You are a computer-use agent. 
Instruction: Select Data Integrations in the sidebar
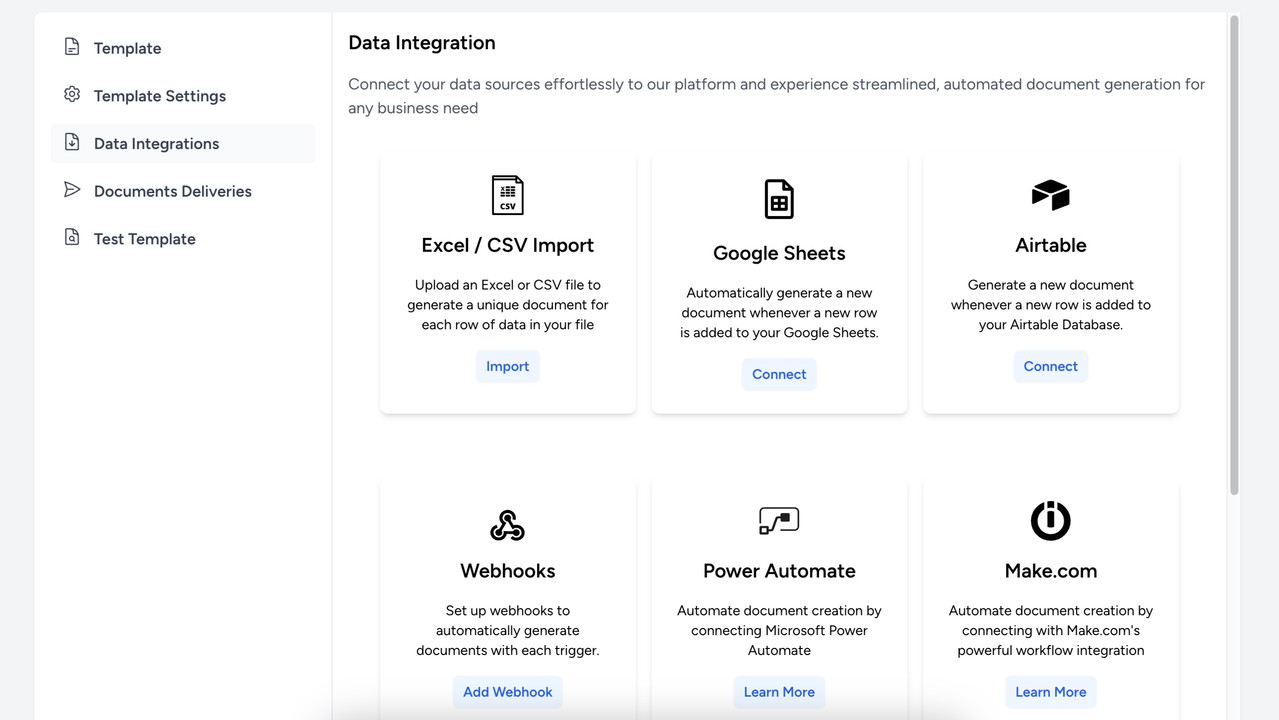coord(156,144)
